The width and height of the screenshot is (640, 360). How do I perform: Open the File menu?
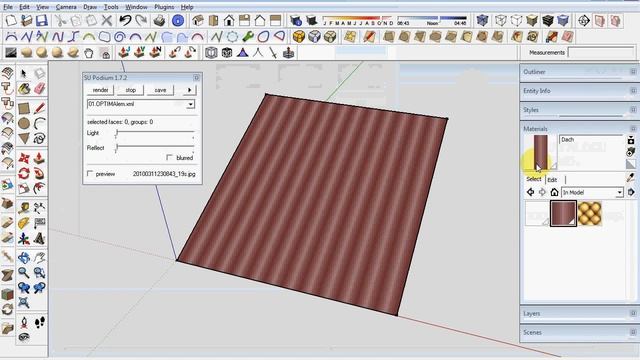7,7
